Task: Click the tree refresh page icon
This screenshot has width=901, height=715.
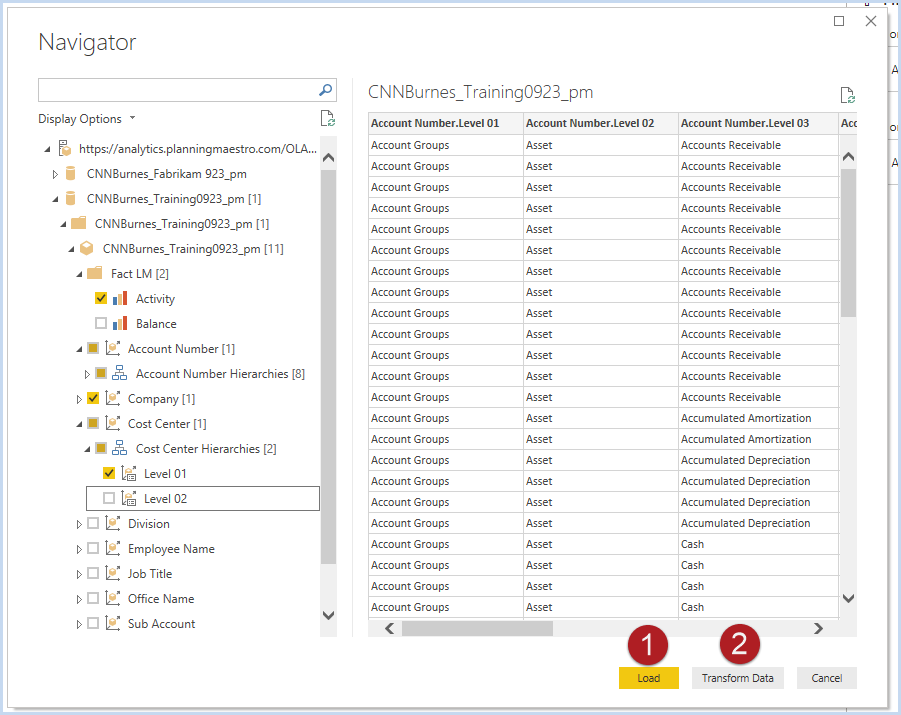Action: tap(328, 118)
